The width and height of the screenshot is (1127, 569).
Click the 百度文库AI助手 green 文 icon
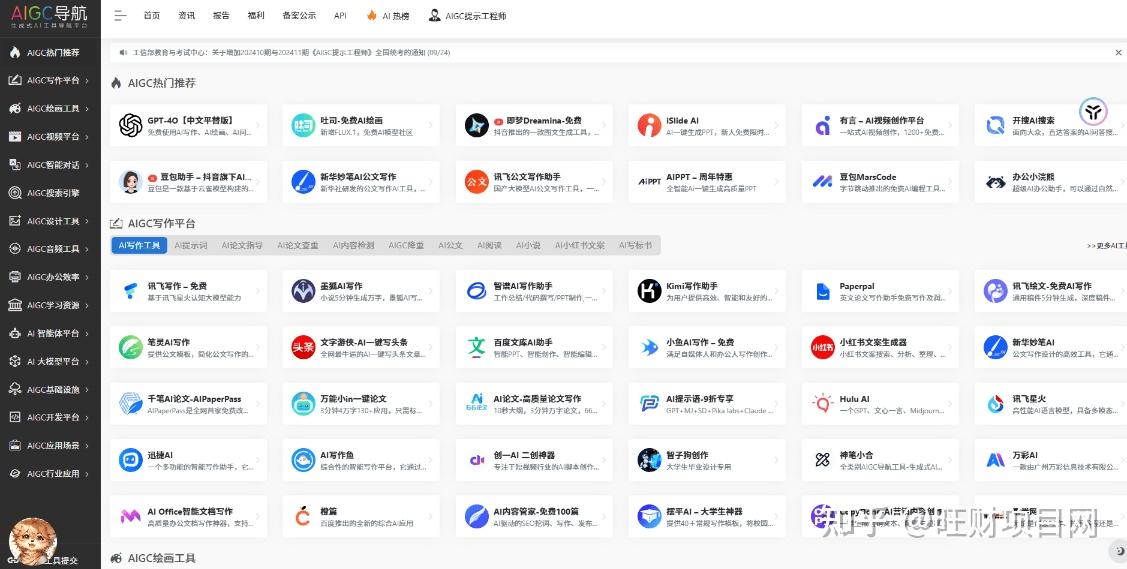point(477,347)
